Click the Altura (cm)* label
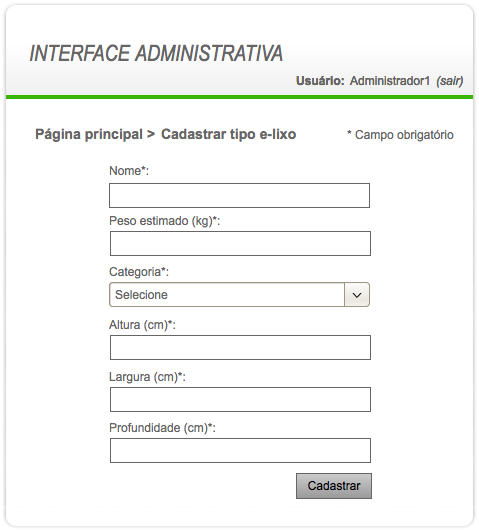This screenshot has width=479, height=530. (x=142, y=325)
